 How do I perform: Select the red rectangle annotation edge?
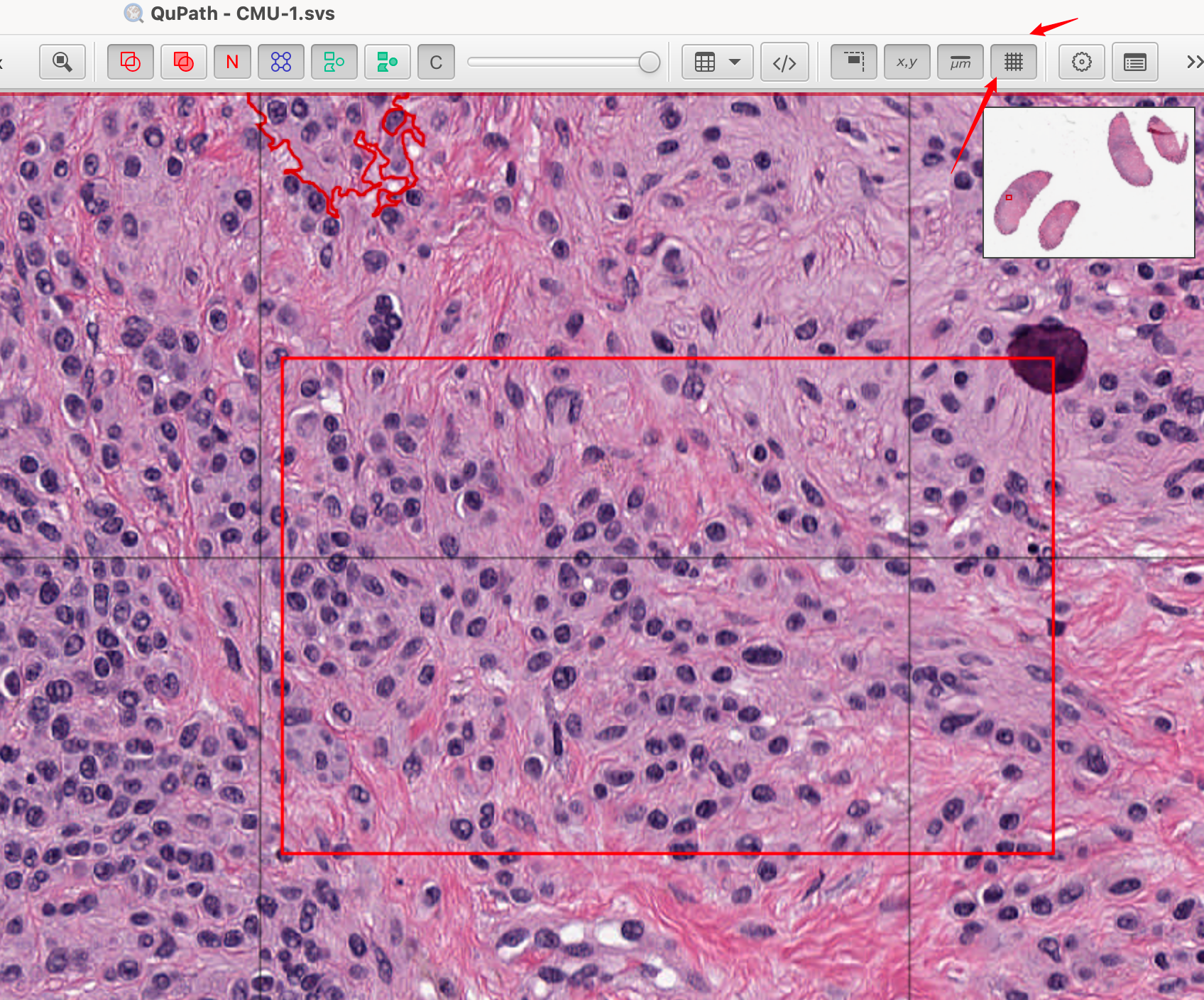pyautogui.click(x=667, y=359)
